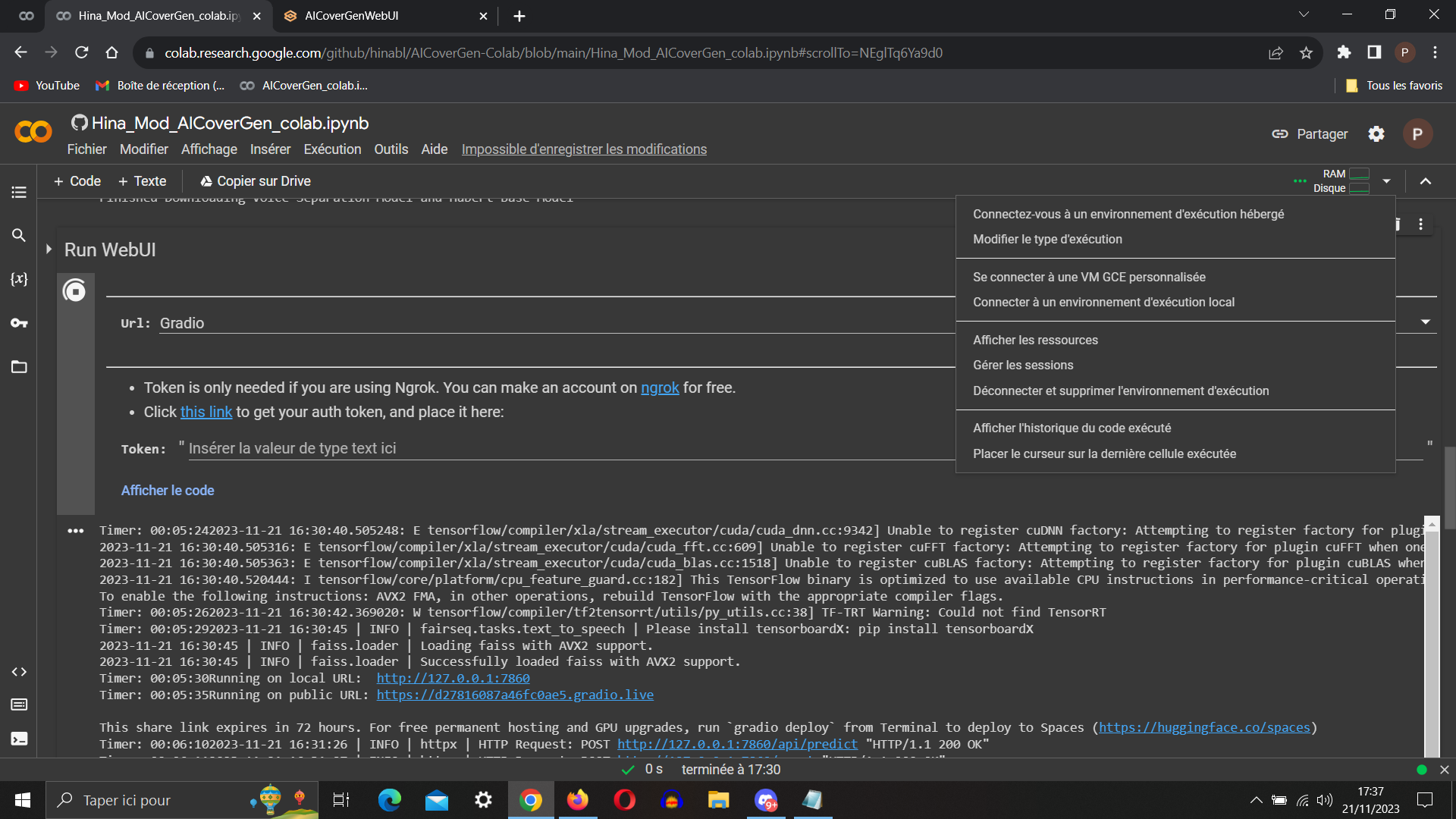Viewport: 1456px width, 819px height.
Task: Collapse the Colab header with the chevron
Action: [1426, 181]
